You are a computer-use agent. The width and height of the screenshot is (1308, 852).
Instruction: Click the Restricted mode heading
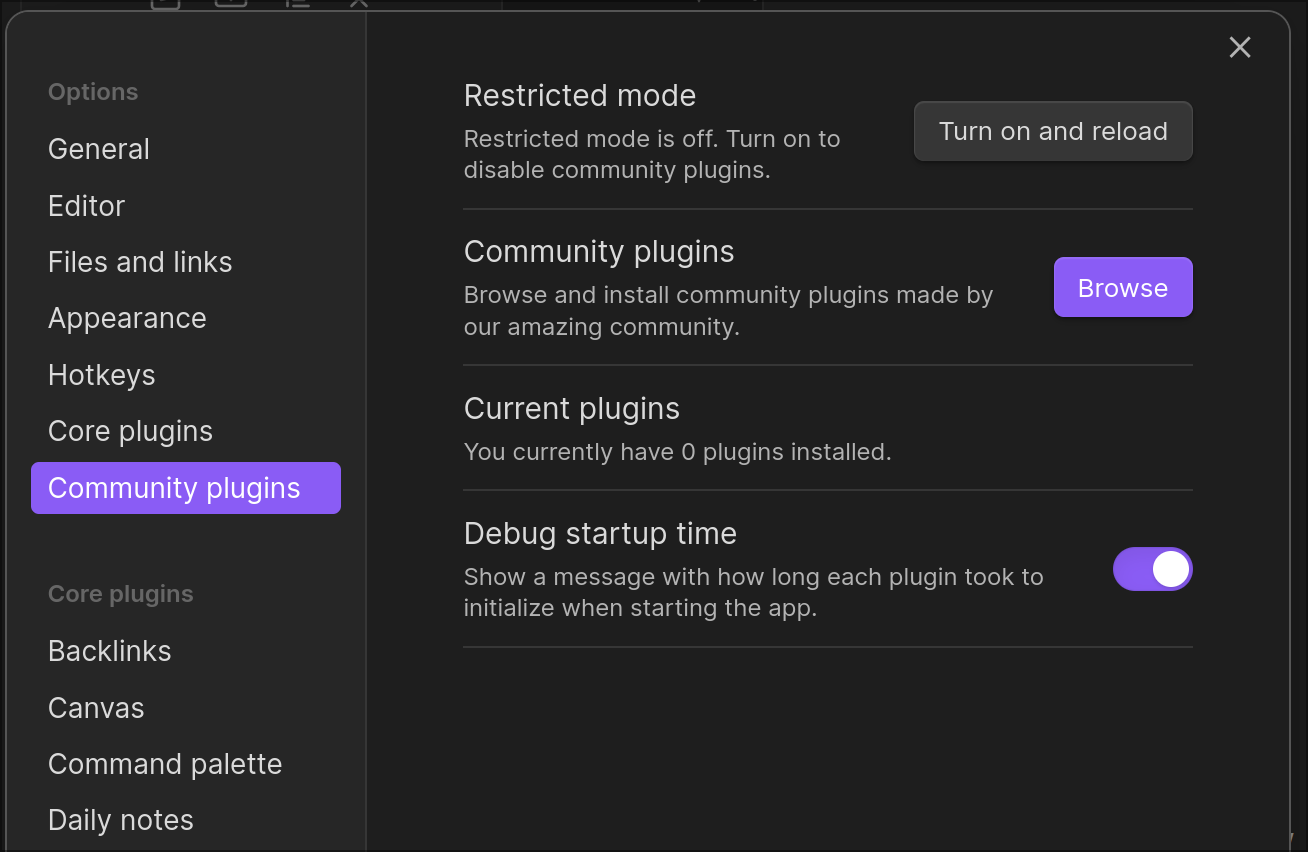pyautogui.click(x=580, y=96)
